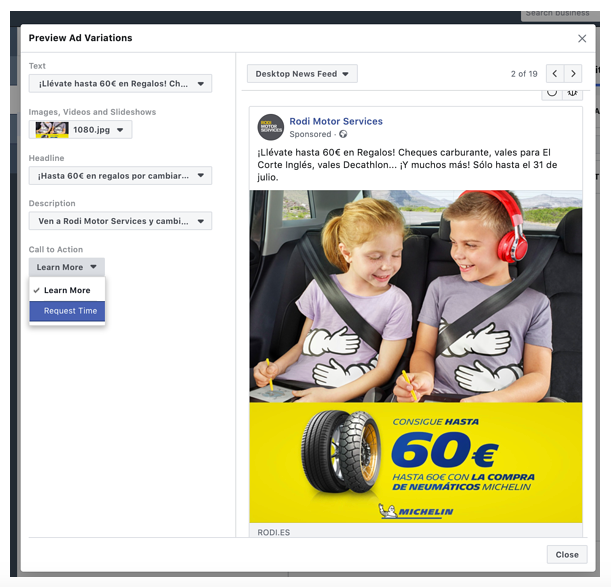This screenshot has height=587, width=611.
Task: Click the ad text starting '¡Llévate hasta 60€'
Action: pyautogui.click(x=407, y=164)
